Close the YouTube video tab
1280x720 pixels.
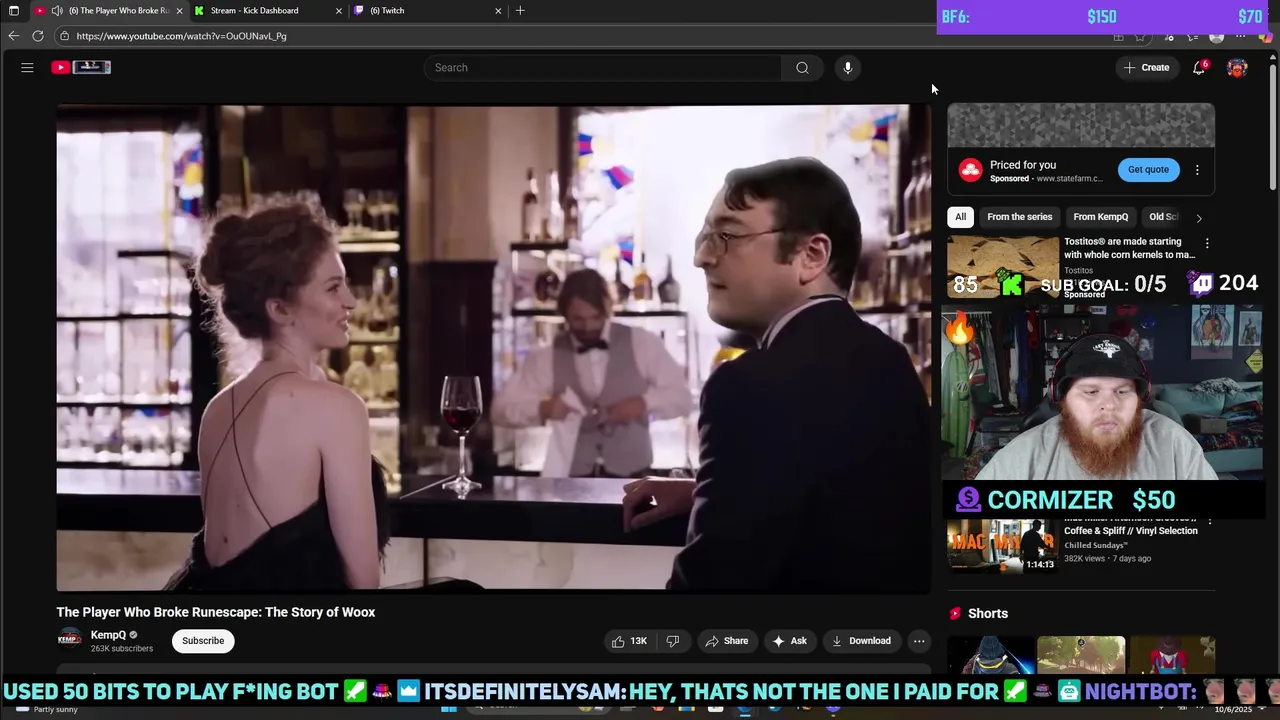pyautogui.click(x=179, y=10)
